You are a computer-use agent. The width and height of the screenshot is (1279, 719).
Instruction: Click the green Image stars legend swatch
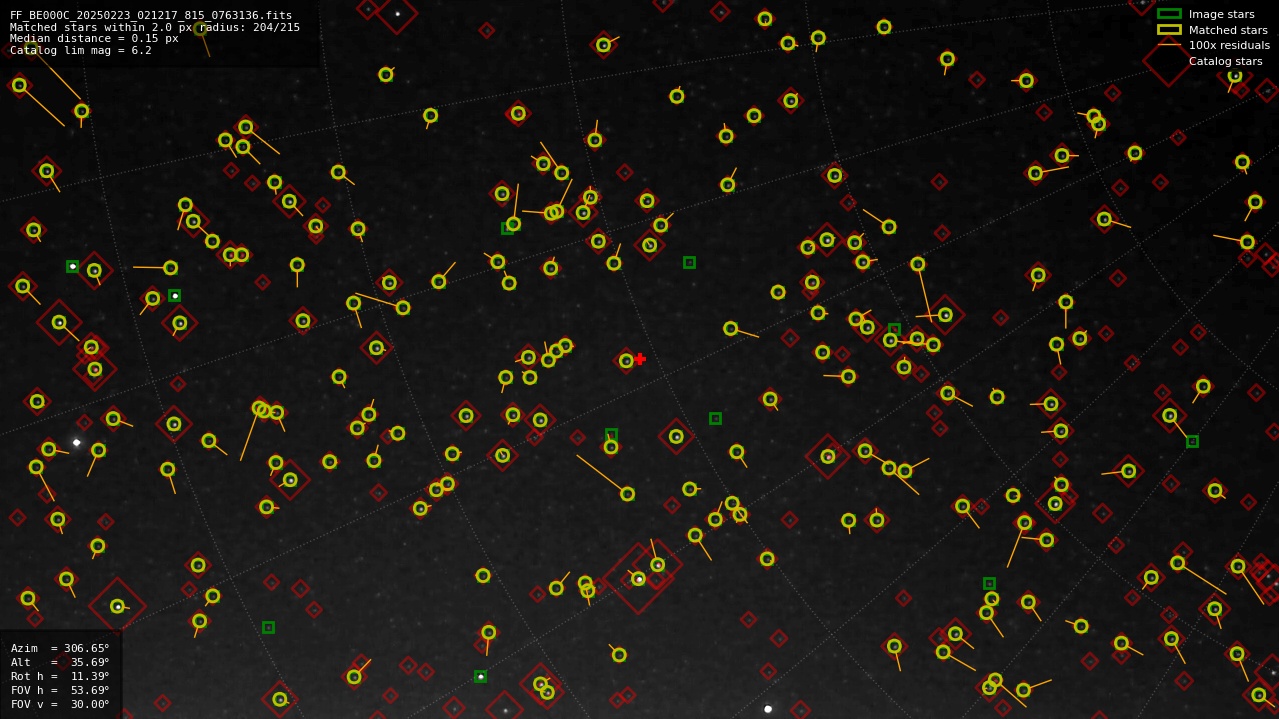[1169, 14]
